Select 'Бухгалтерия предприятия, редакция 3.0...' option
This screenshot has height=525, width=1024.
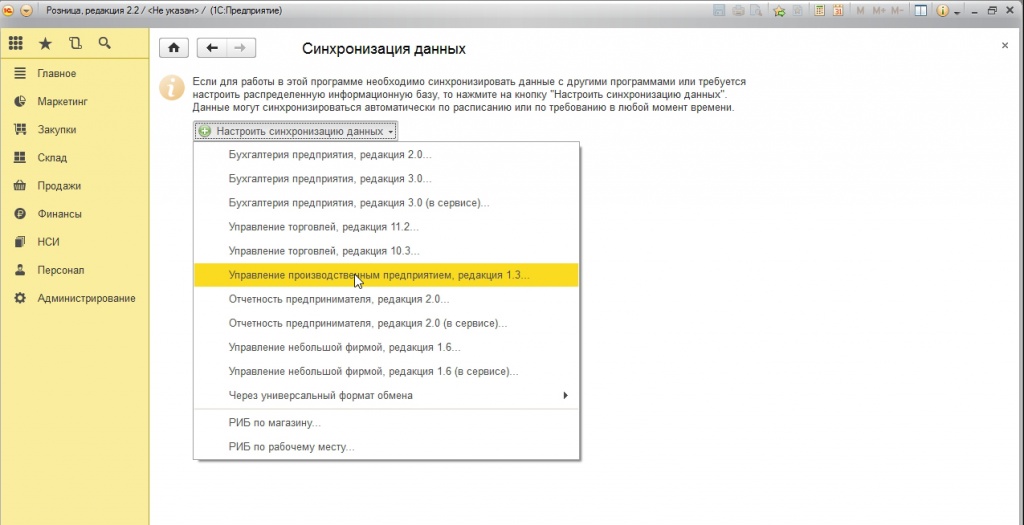coord(330,179)
